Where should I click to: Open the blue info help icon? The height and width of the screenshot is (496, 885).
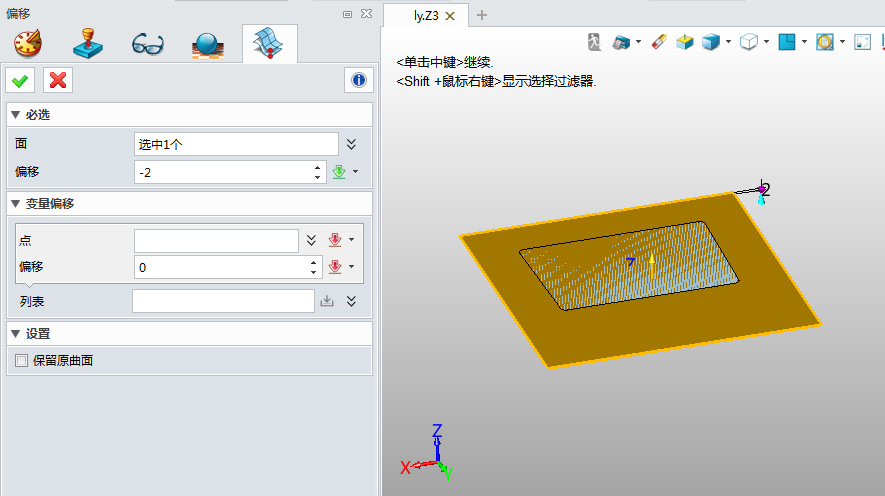tap(358, 81)
